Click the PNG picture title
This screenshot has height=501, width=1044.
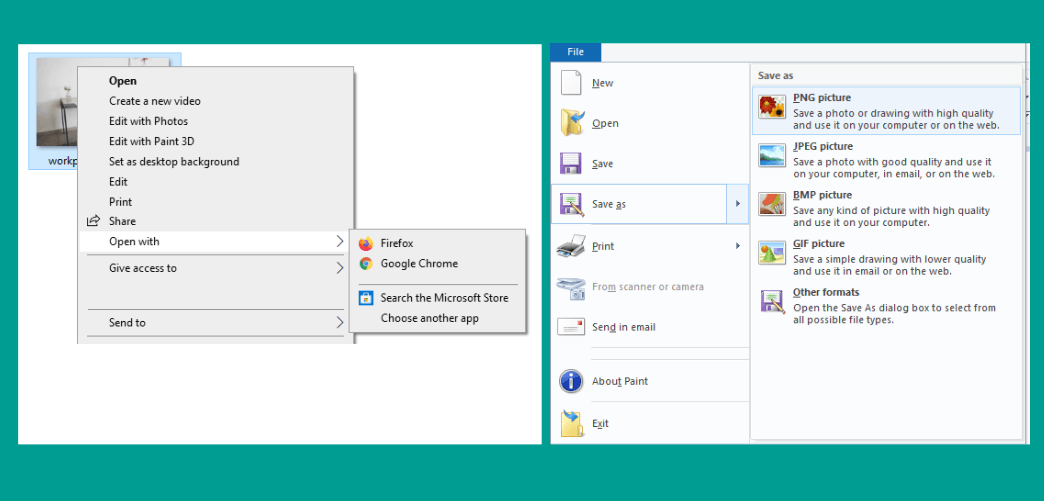(822, 98)
